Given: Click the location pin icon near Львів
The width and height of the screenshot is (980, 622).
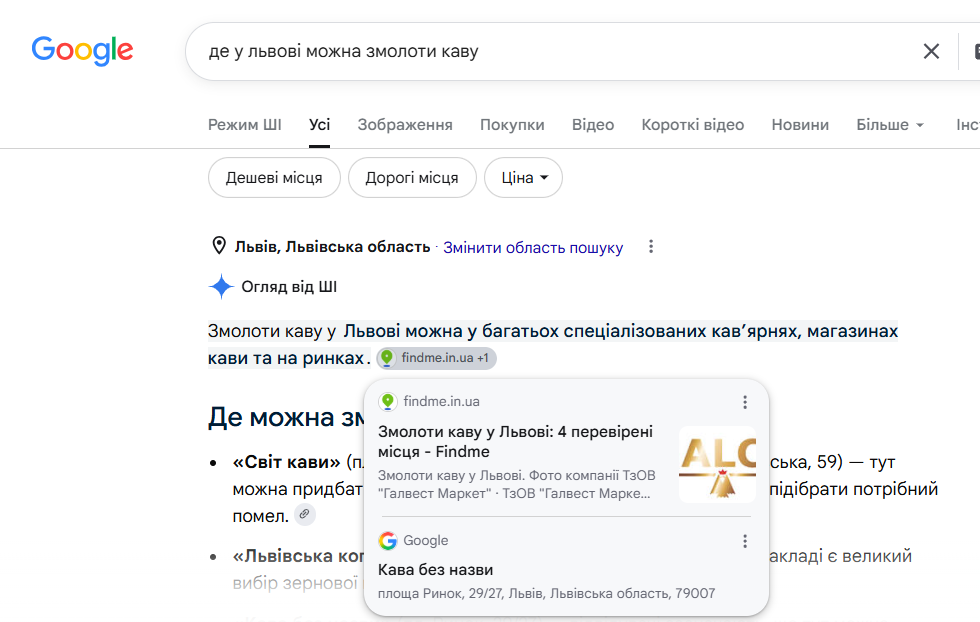Looking at the screenshot, I should pos(219,246).
